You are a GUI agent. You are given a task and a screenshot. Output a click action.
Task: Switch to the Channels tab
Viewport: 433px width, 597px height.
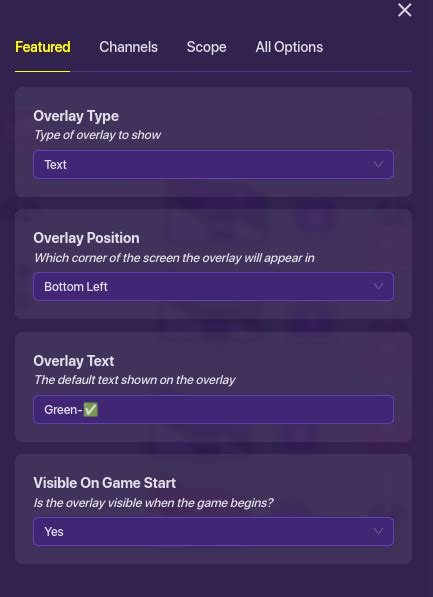[128, 47]
